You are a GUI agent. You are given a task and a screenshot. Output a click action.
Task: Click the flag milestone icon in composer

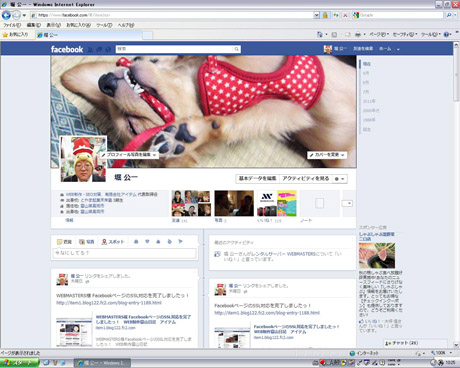tap(180, 241)
